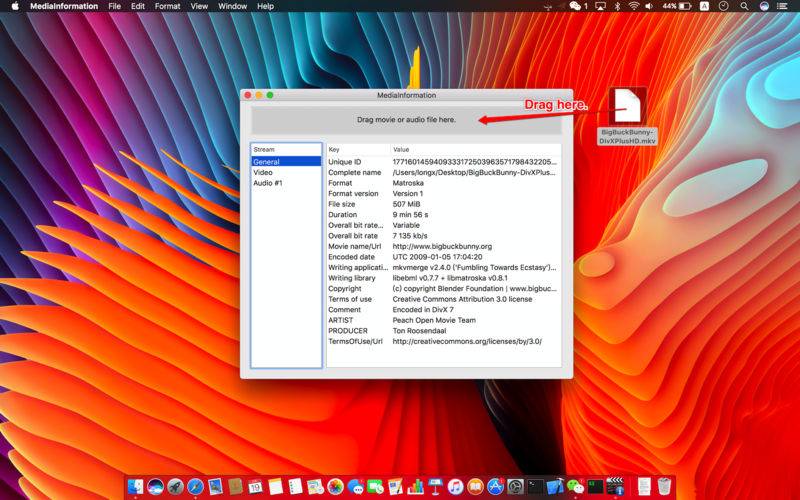
Task: Select the Unique ID row
Action: click(443, 162)
